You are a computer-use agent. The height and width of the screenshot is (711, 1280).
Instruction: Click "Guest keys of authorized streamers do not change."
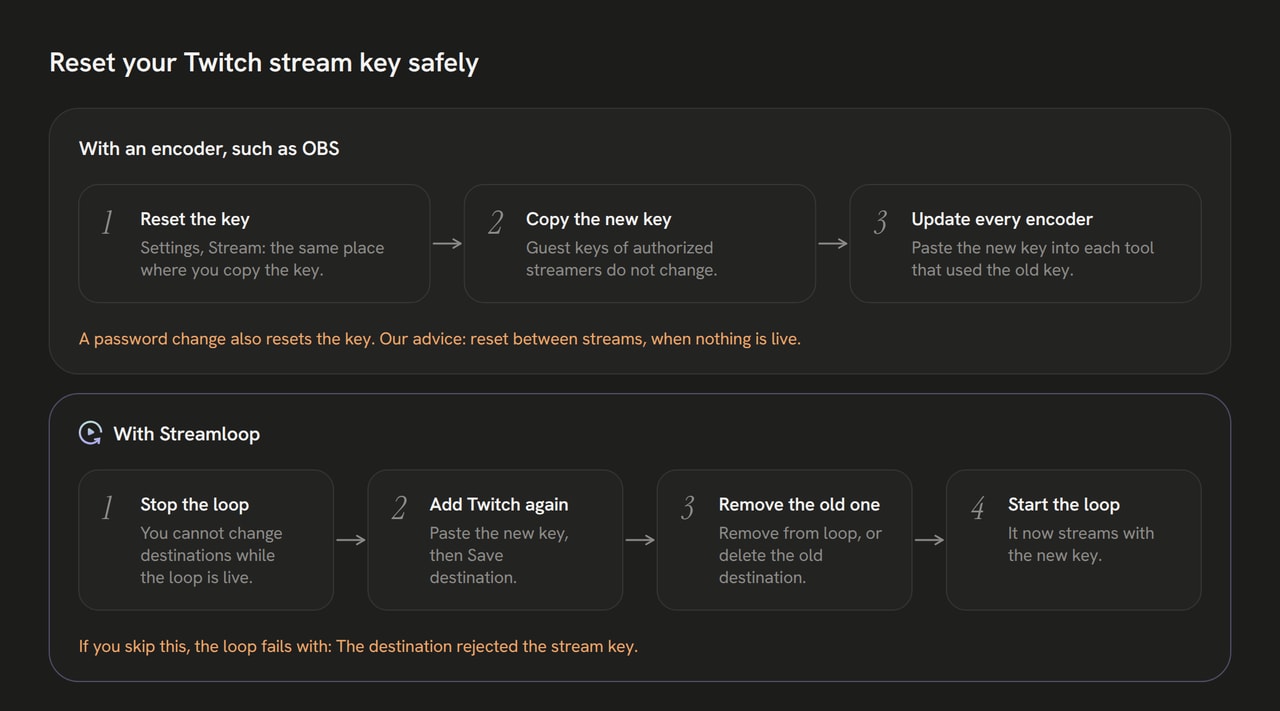point(621,258)
